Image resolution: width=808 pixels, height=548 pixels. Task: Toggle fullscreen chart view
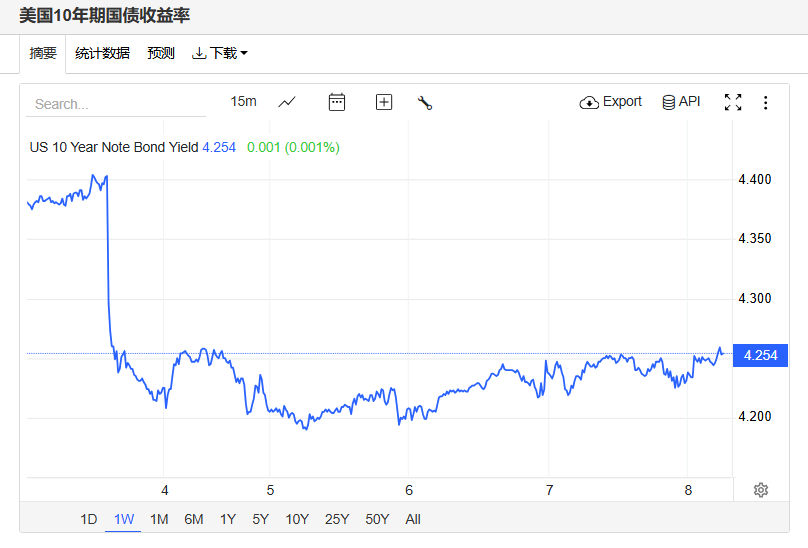(733, 102)
